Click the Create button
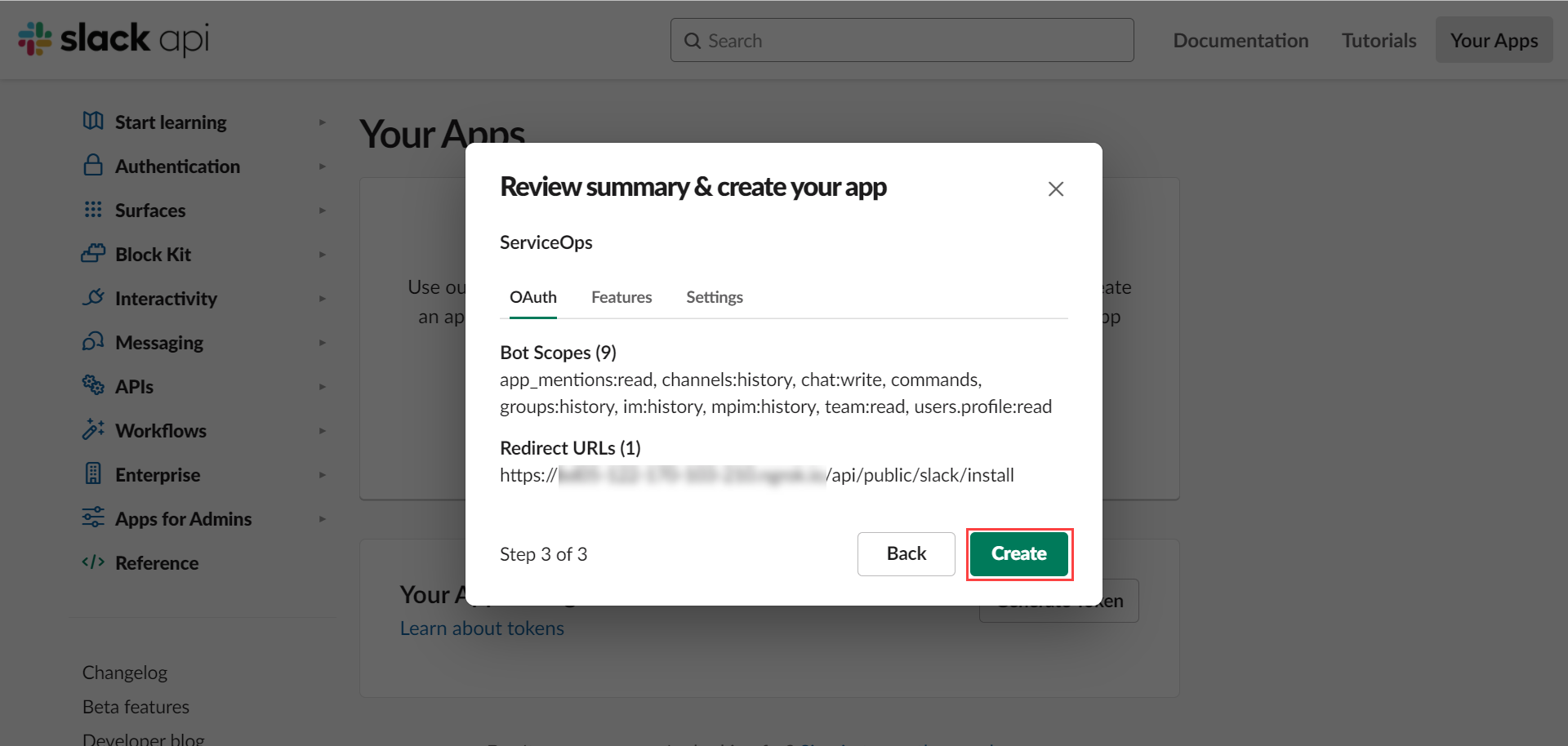The image size is (1568, 746). (1019, 553)
